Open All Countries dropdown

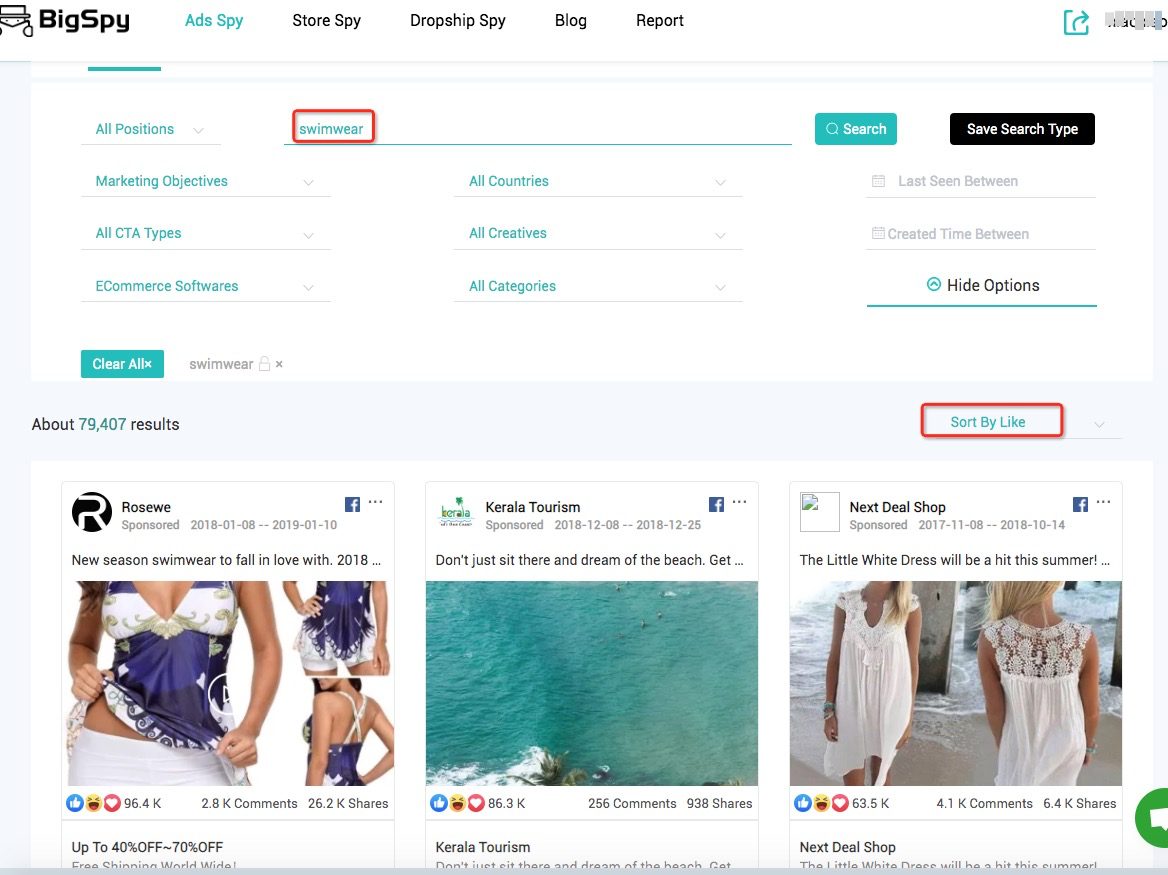tap(597, 181)
